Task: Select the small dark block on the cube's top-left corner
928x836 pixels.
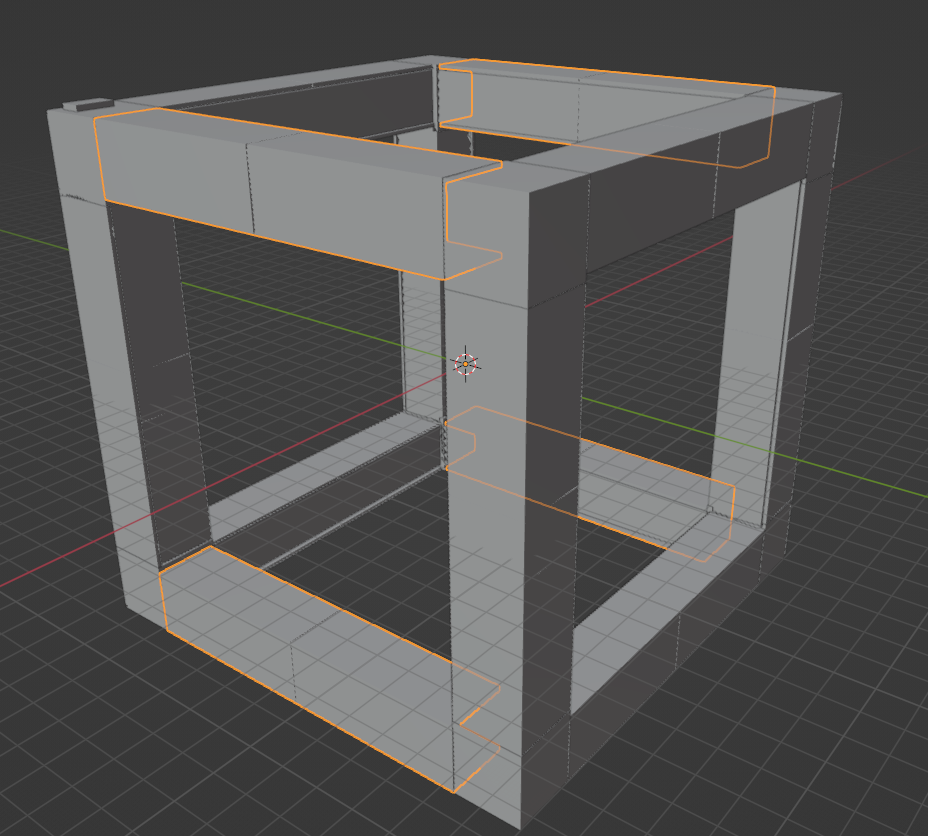Action: coord(88,105)
